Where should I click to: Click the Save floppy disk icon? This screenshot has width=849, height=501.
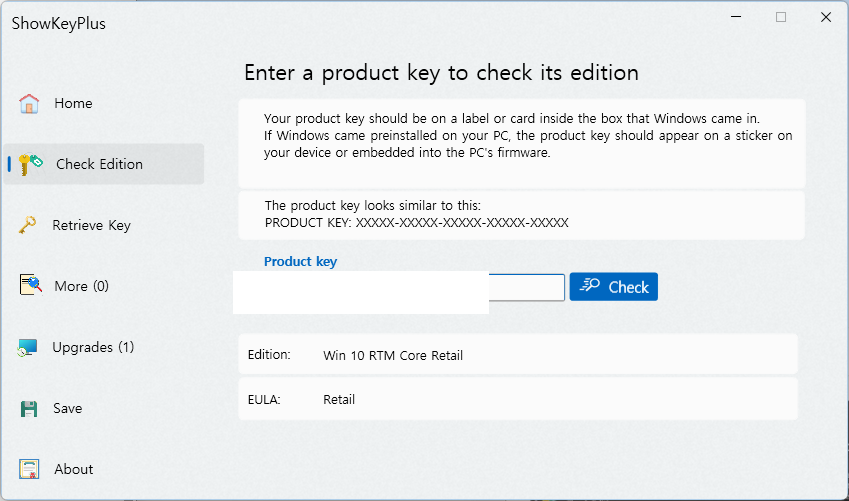point(29,408)
